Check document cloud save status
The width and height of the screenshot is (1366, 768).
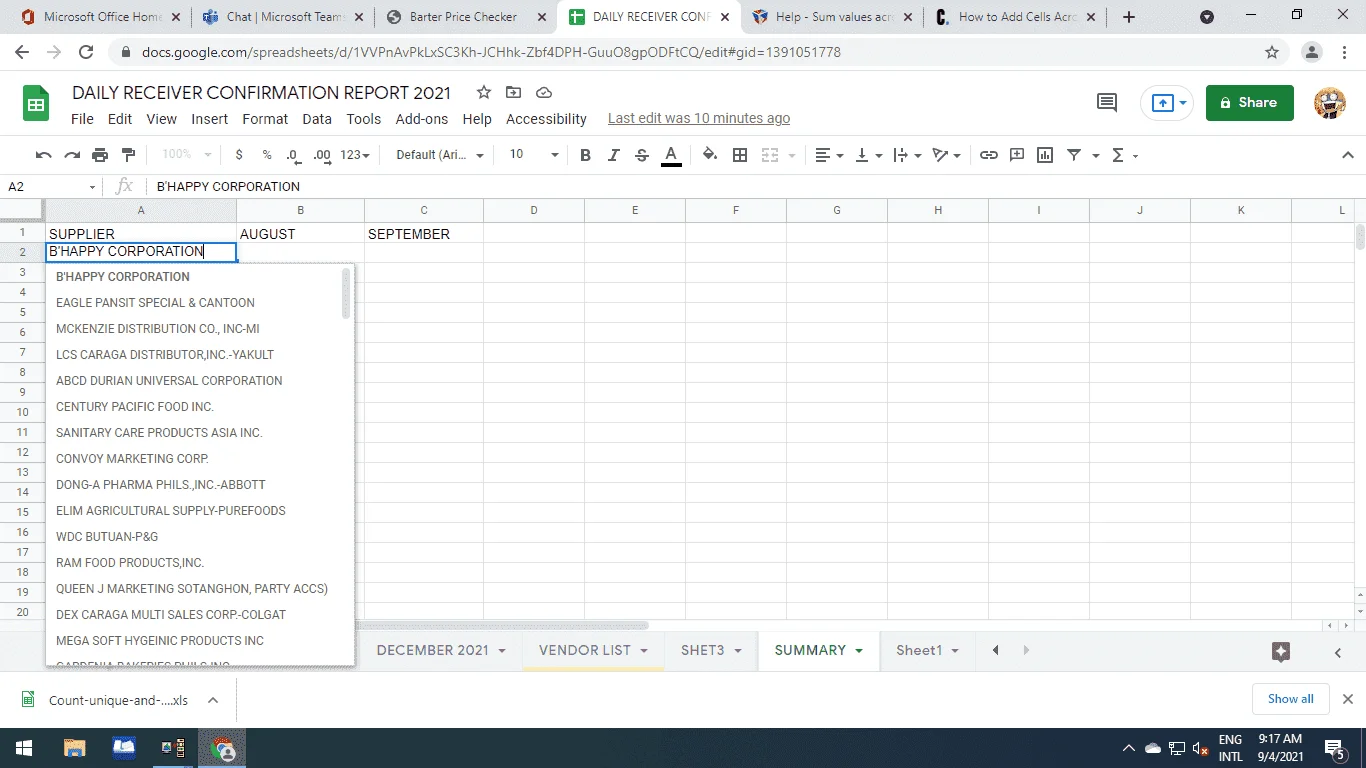pos(544,93)
